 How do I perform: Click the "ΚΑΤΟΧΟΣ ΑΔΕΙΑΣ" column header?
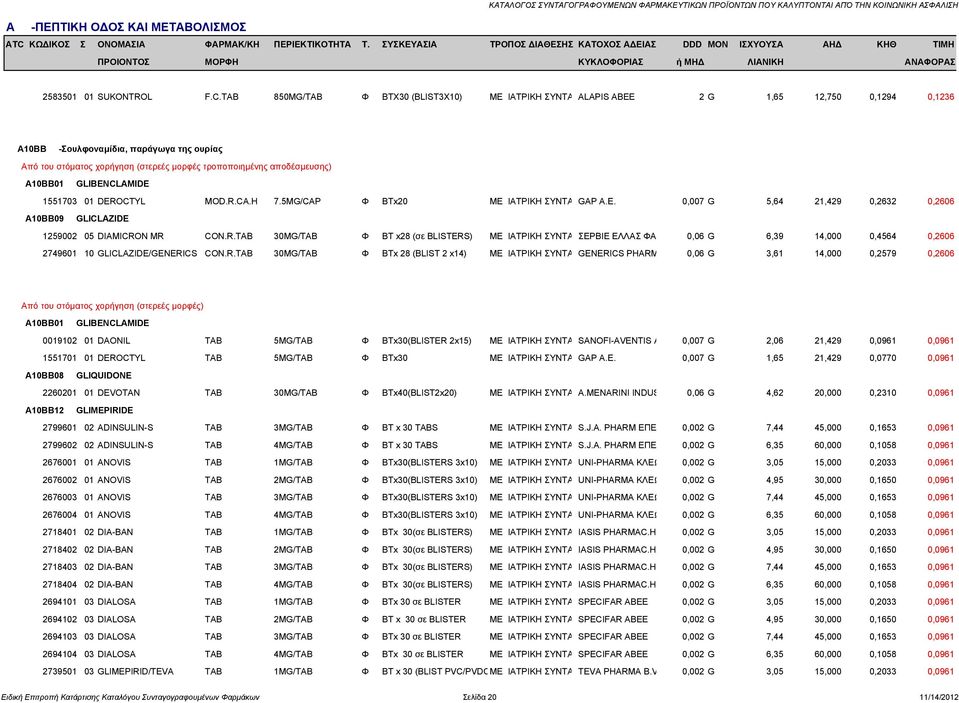click(x=616, y=45)
